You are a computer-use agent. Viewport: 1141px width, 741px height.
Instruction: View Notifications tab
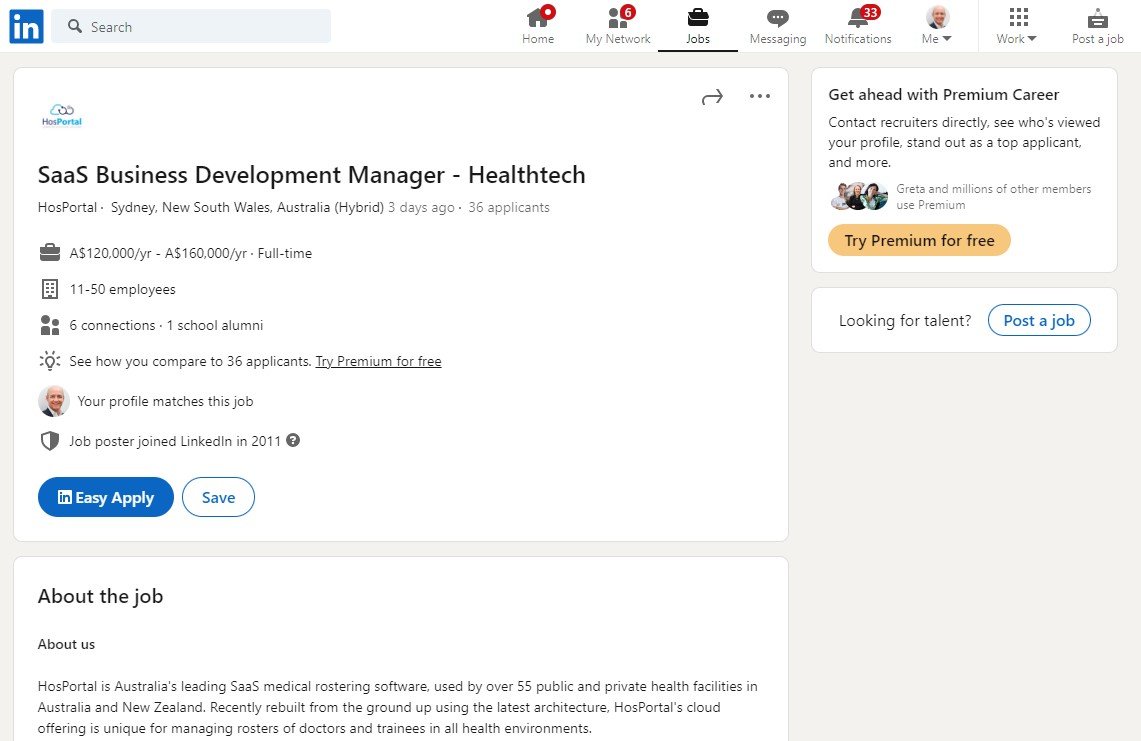click(858, 26)
